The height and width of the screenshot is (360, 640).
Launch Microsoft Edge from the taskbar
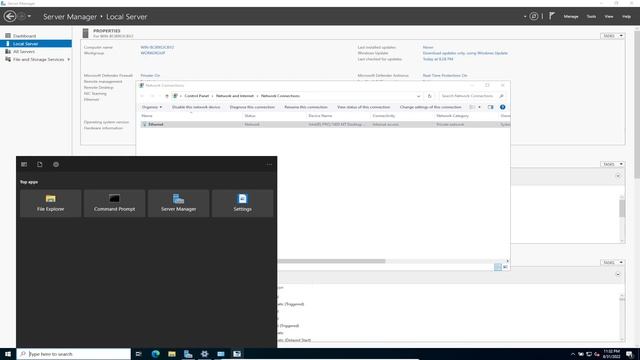tap(156, 354)
